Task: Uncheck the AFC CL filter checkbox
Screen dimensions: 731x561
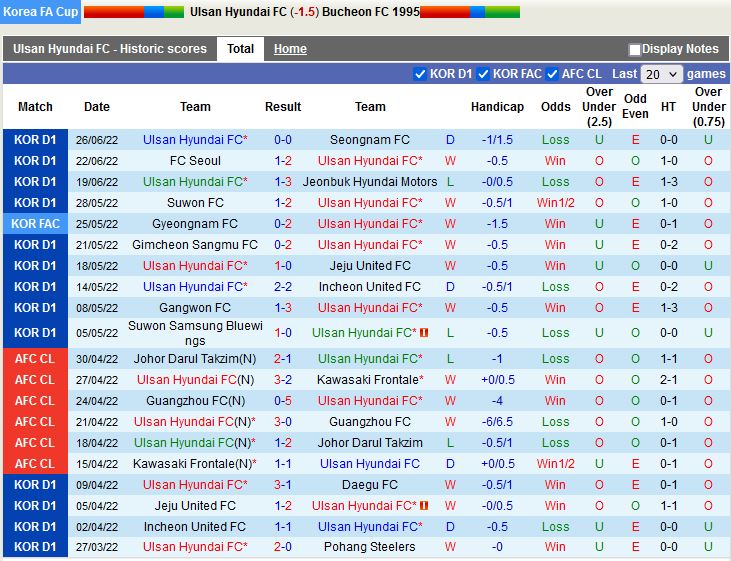Action: [x=552, y=74]
